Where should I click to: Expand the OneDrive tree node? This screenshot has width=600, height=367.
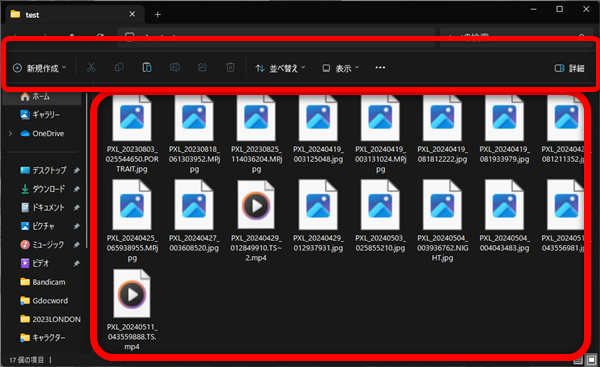(x=10, y=134)
